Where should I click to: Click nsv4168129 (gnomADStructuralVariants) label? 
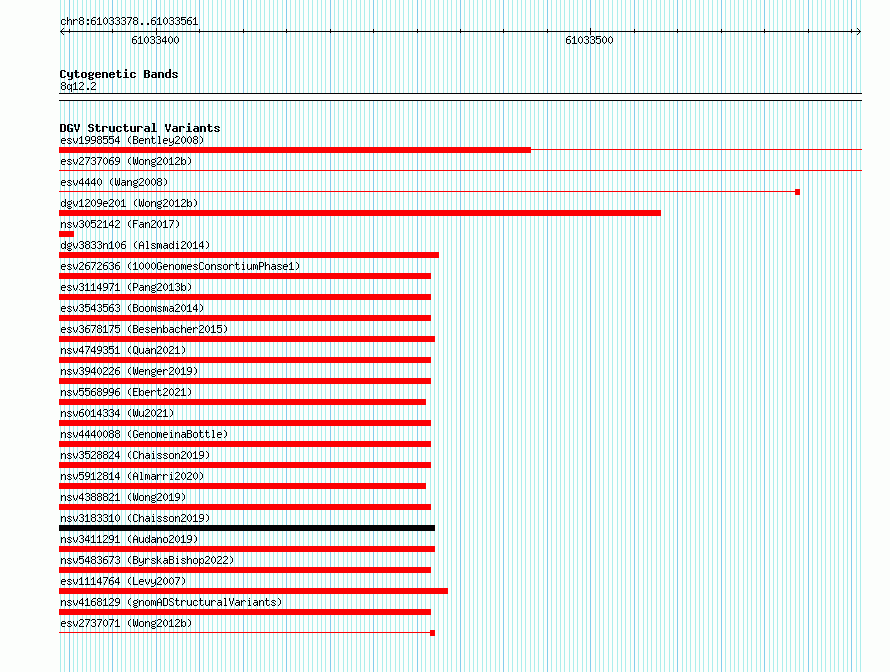(171, 602)
